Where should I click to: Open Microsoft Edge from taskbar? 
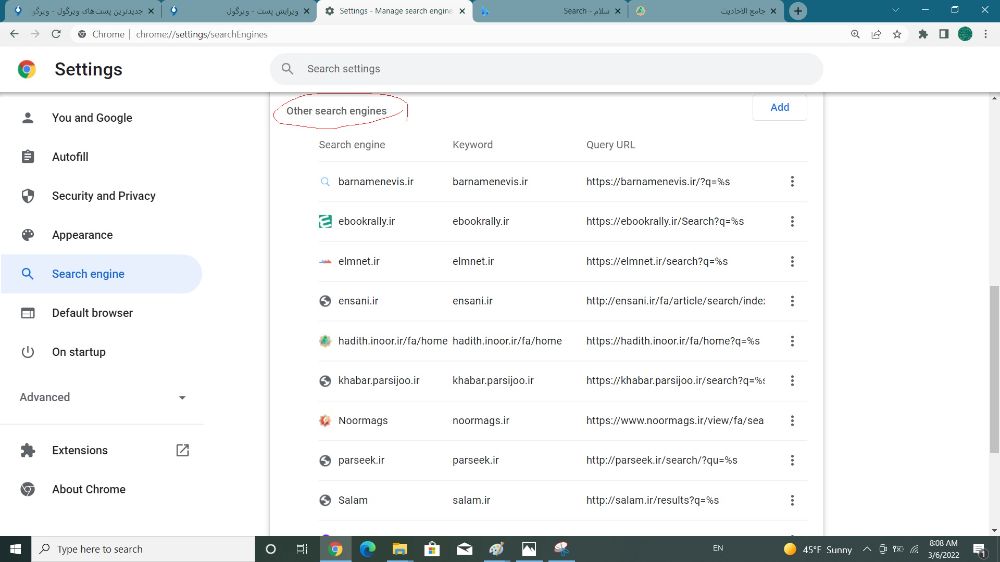coord(367,549)
